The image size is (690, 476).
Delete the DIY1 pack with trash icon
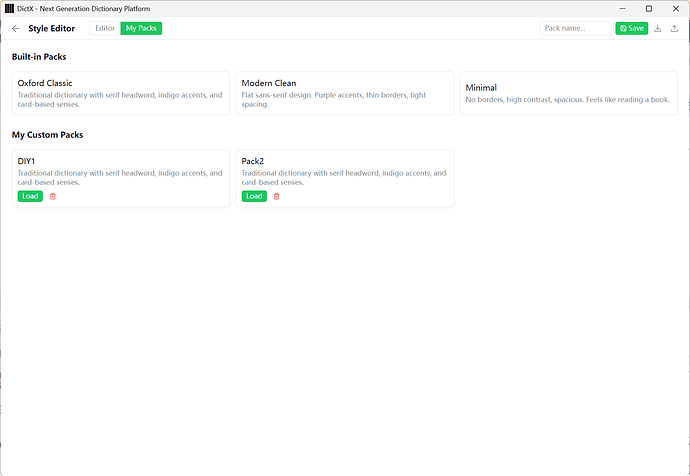[x=53, y=197]
